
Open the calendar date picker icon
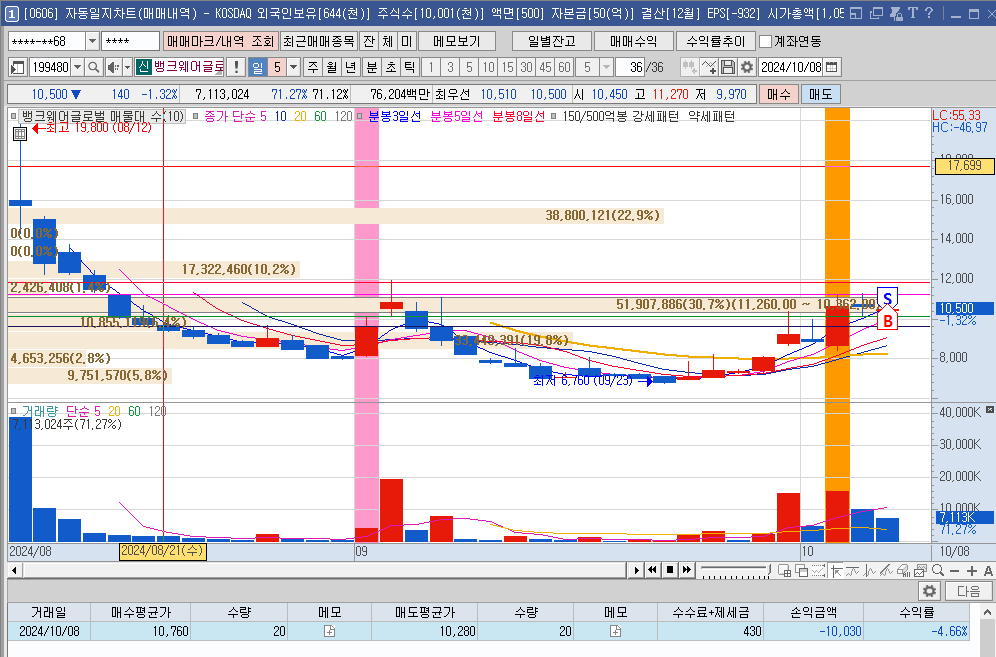pyautogui.click(x=831, y=67)
